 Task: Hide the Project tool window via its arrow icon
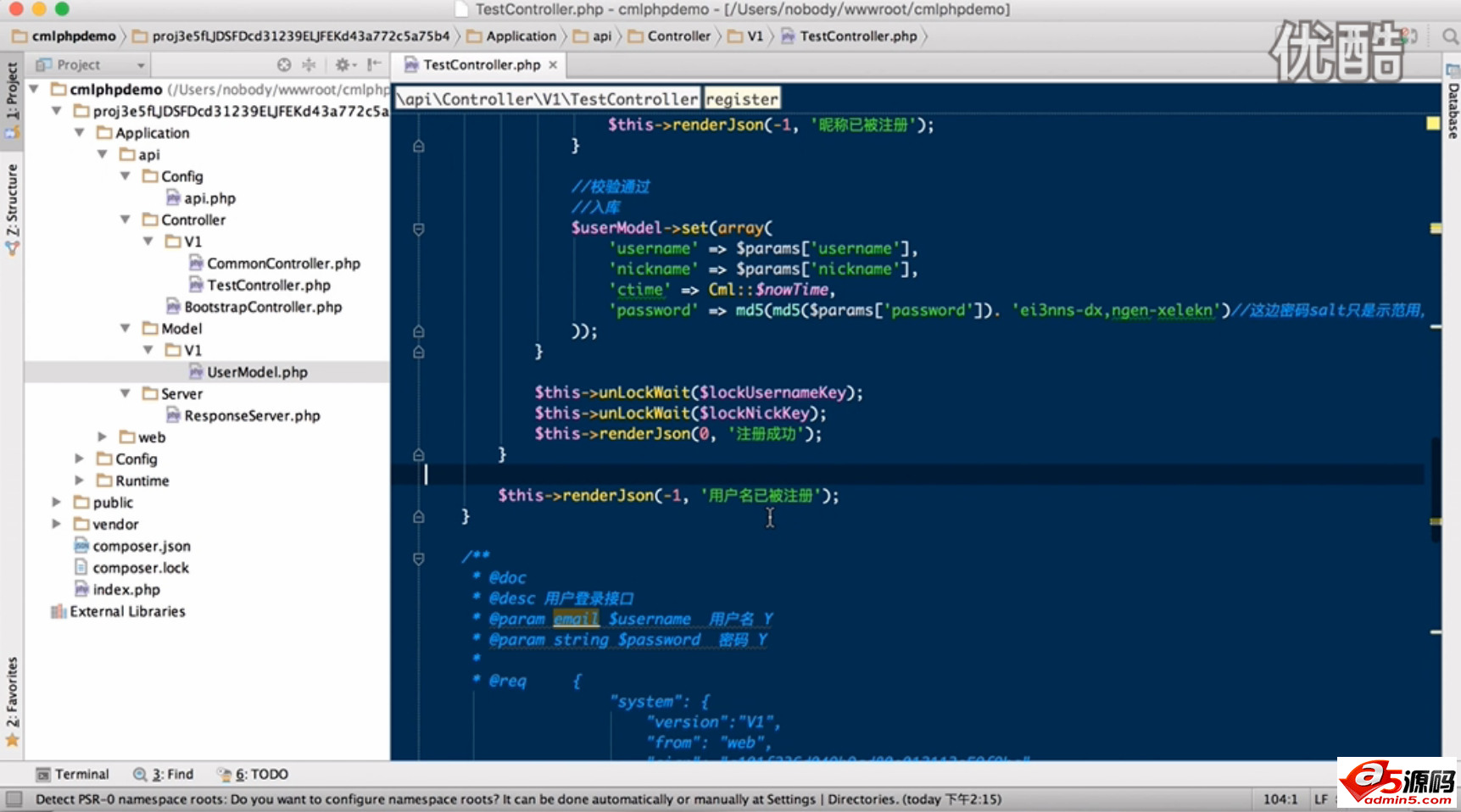click(373, 64)
